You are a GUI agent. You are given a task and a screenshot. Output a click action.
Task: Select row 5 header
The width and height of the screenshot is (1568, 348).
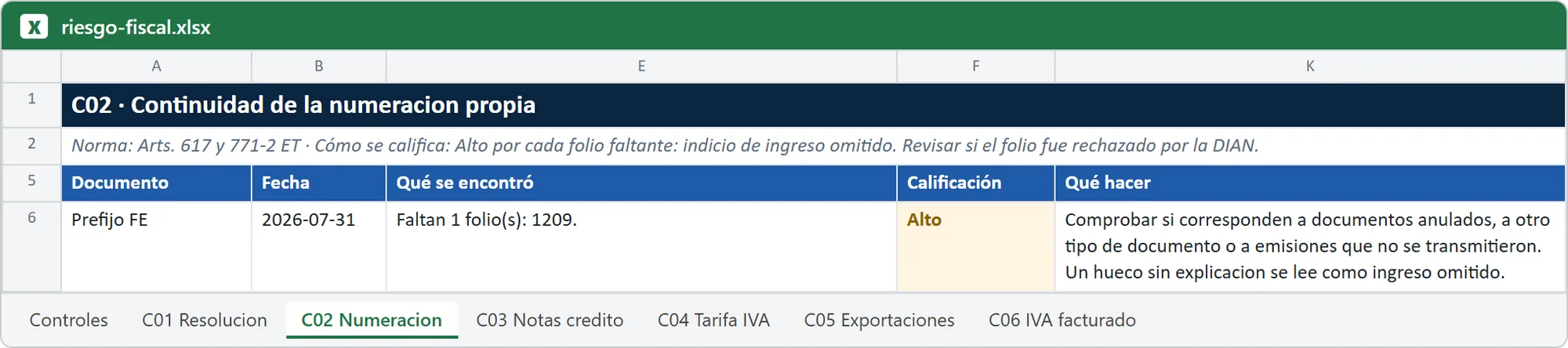pyautogui.click(x=31, y=183)
